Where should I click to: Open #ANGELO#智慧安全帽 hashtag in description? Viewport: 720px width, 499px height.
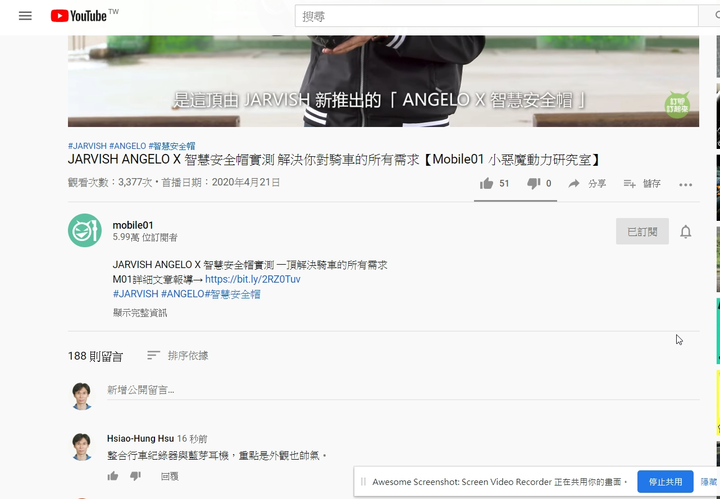tap(211, 294)
